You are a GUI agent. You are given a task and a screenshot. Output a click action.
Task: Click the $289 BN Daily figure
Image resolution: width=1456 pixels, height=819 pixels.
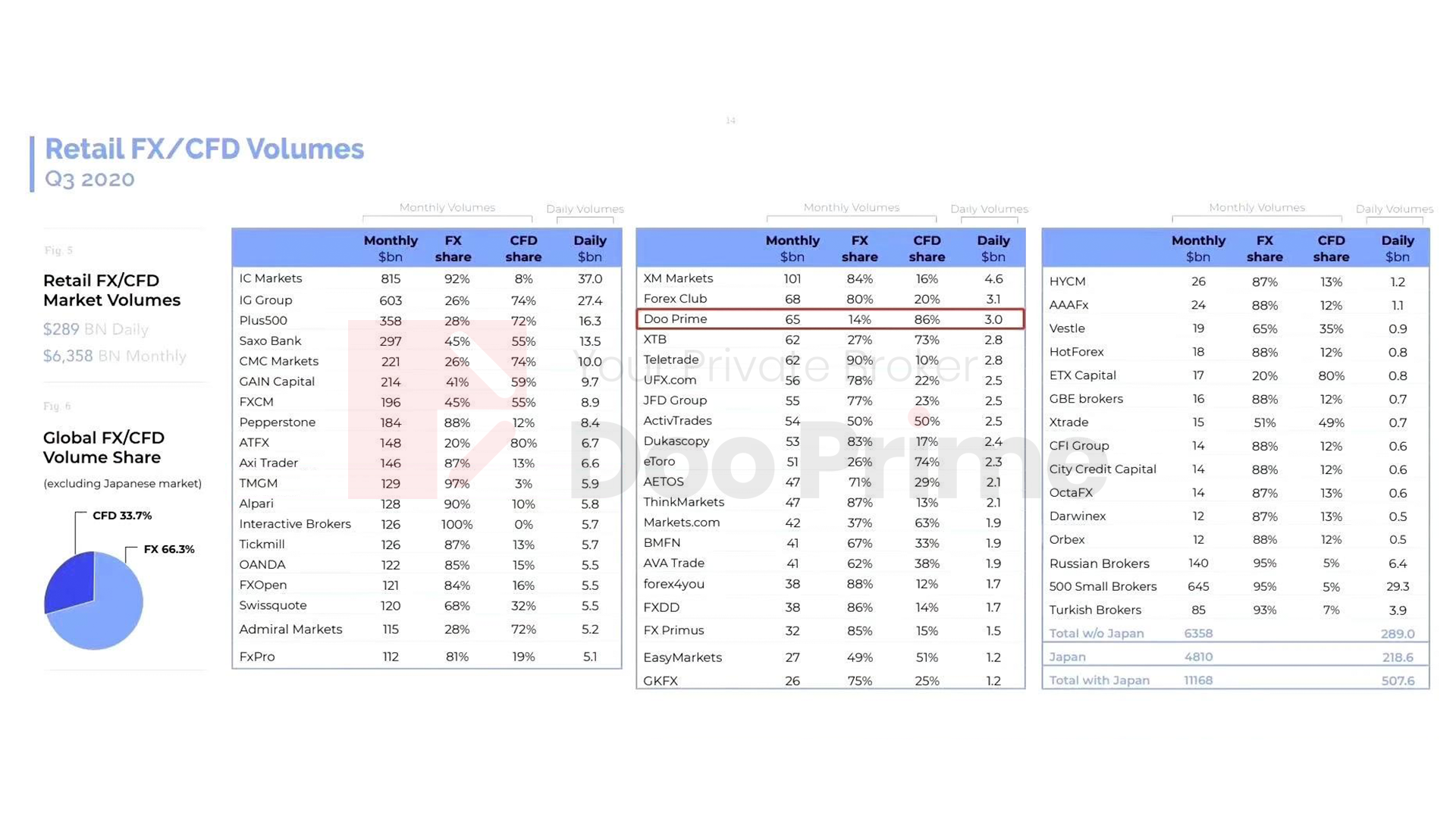pyautogui.click(x=96, y=329)
